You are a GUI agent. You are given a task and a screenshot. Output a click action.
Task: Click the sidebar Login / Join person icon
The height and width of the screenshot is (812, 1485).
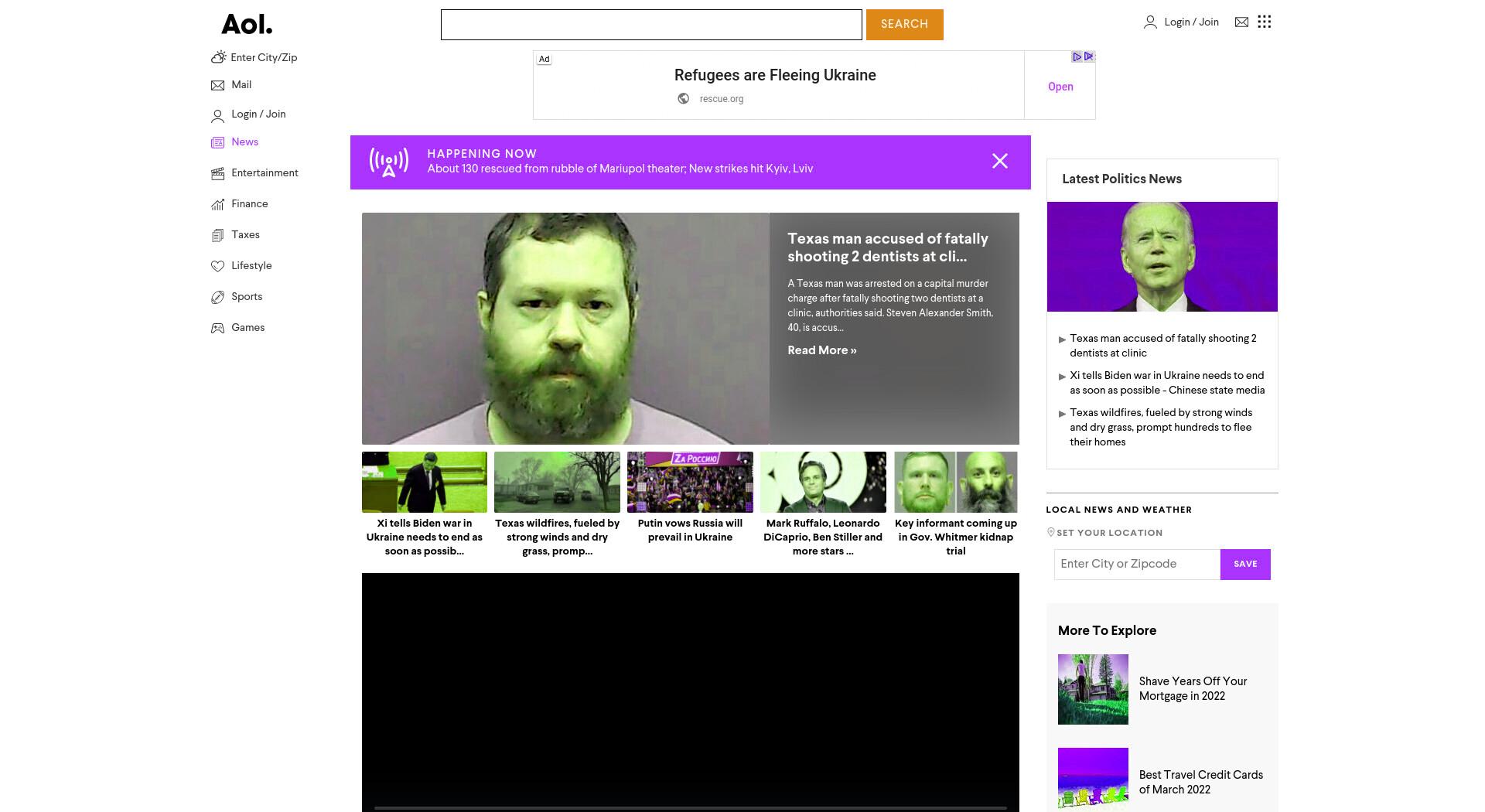point(217,116)
